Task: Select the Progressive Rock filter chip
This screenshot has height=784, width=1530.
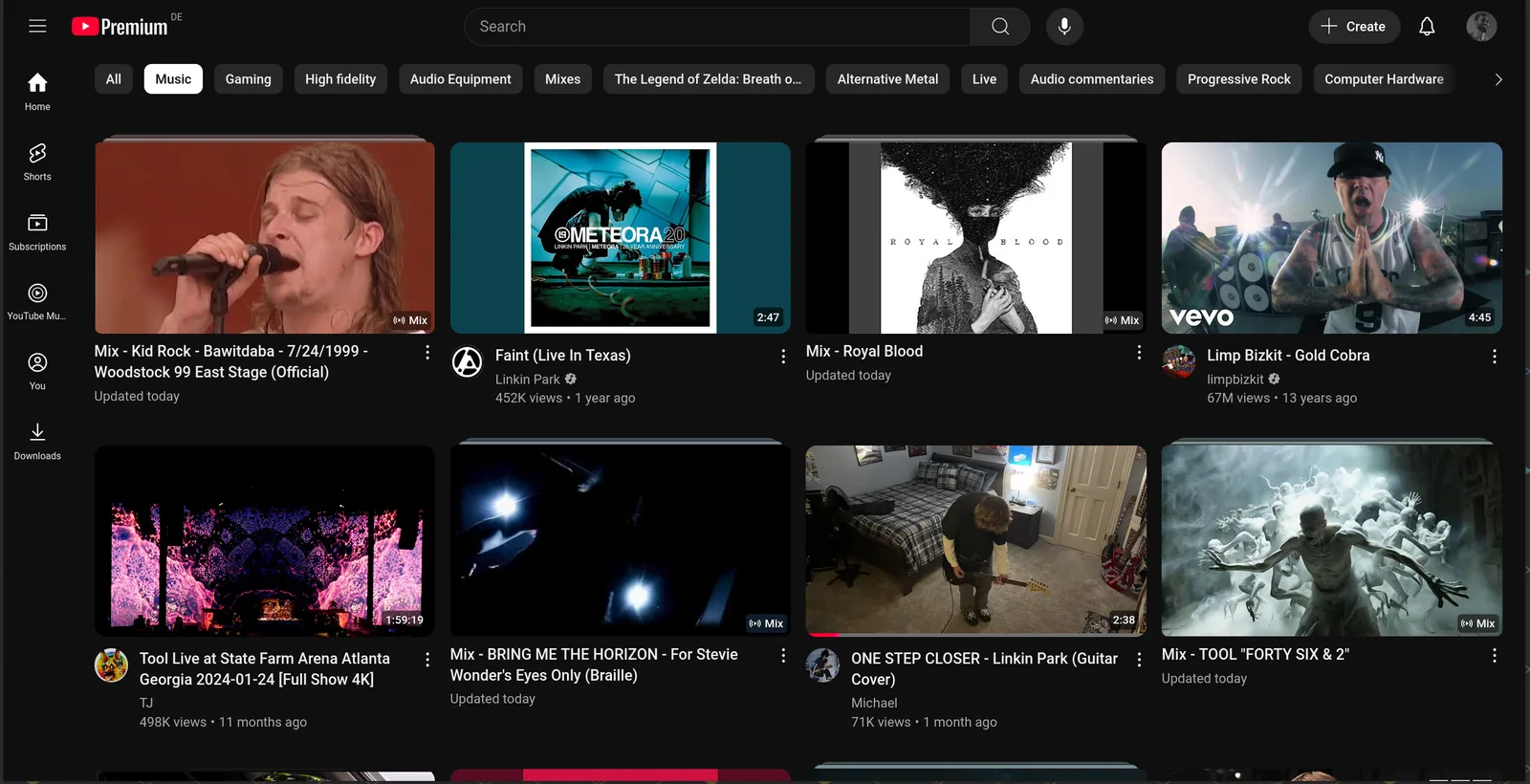Action: point(1239,79)
